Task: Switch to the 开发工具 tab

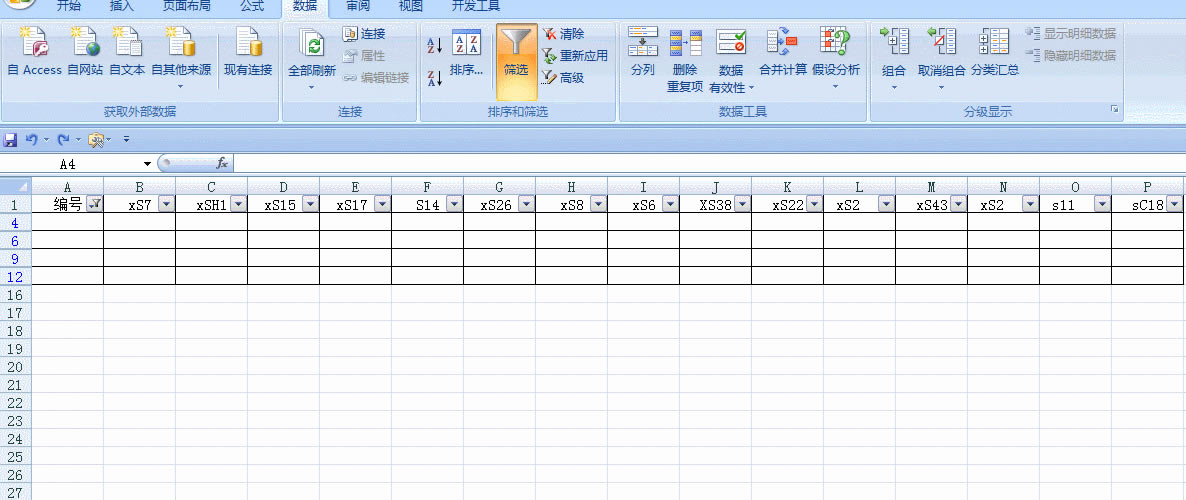Action: [x=476, y=7]
